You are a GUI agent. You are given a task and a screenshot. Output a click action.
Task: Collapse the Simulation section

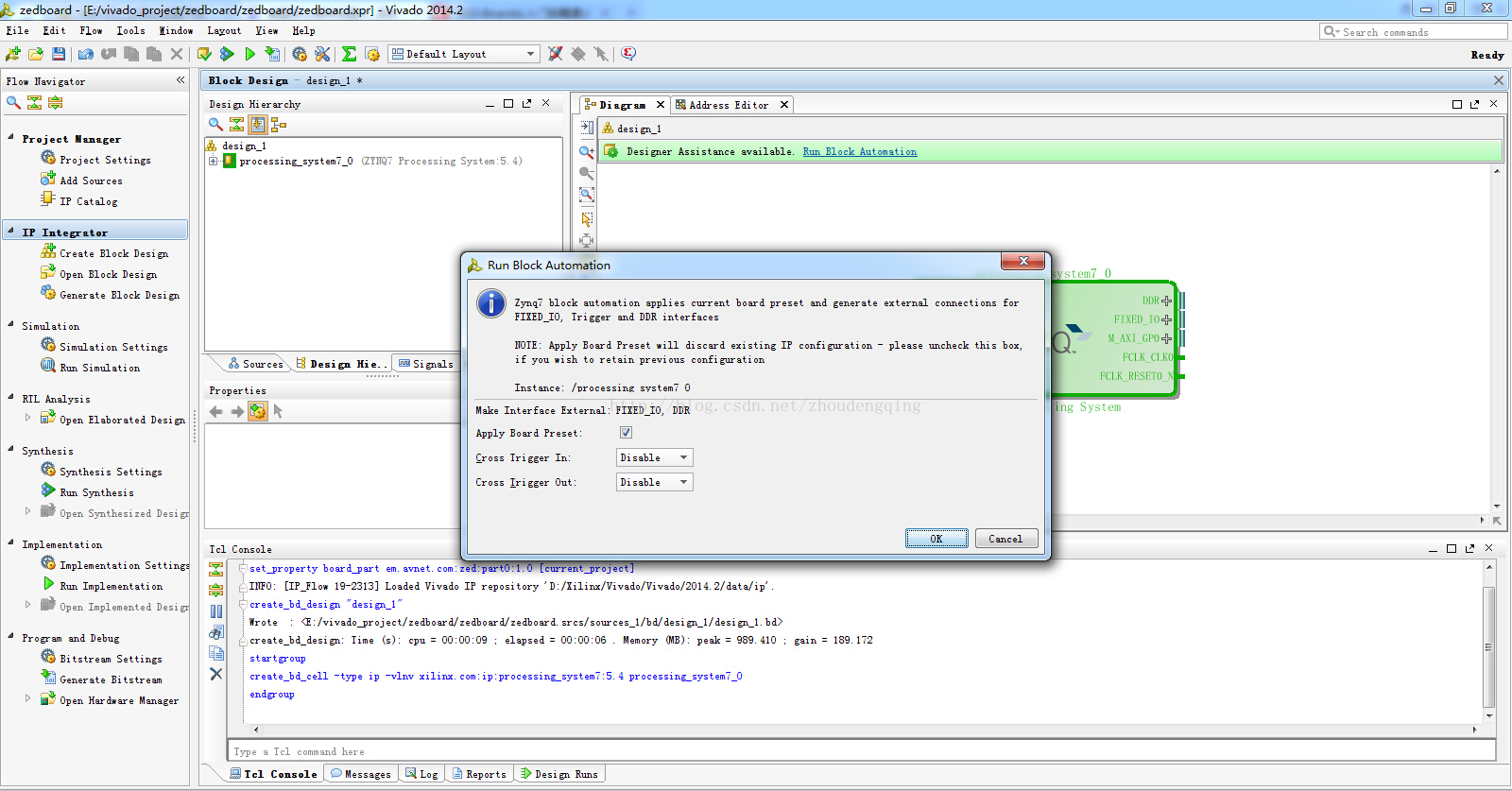[11, 325]
